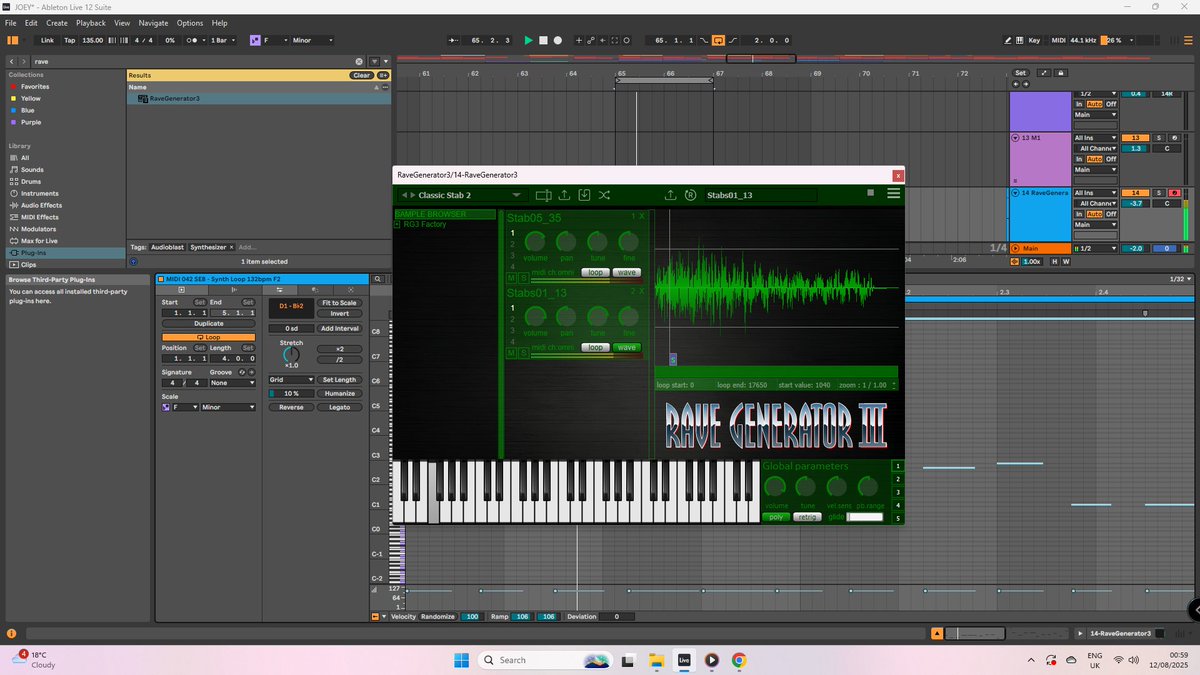Click the Stabs01_13 pan knob
This screenshot has height=675, width=1200.
[x=567, y=316]
